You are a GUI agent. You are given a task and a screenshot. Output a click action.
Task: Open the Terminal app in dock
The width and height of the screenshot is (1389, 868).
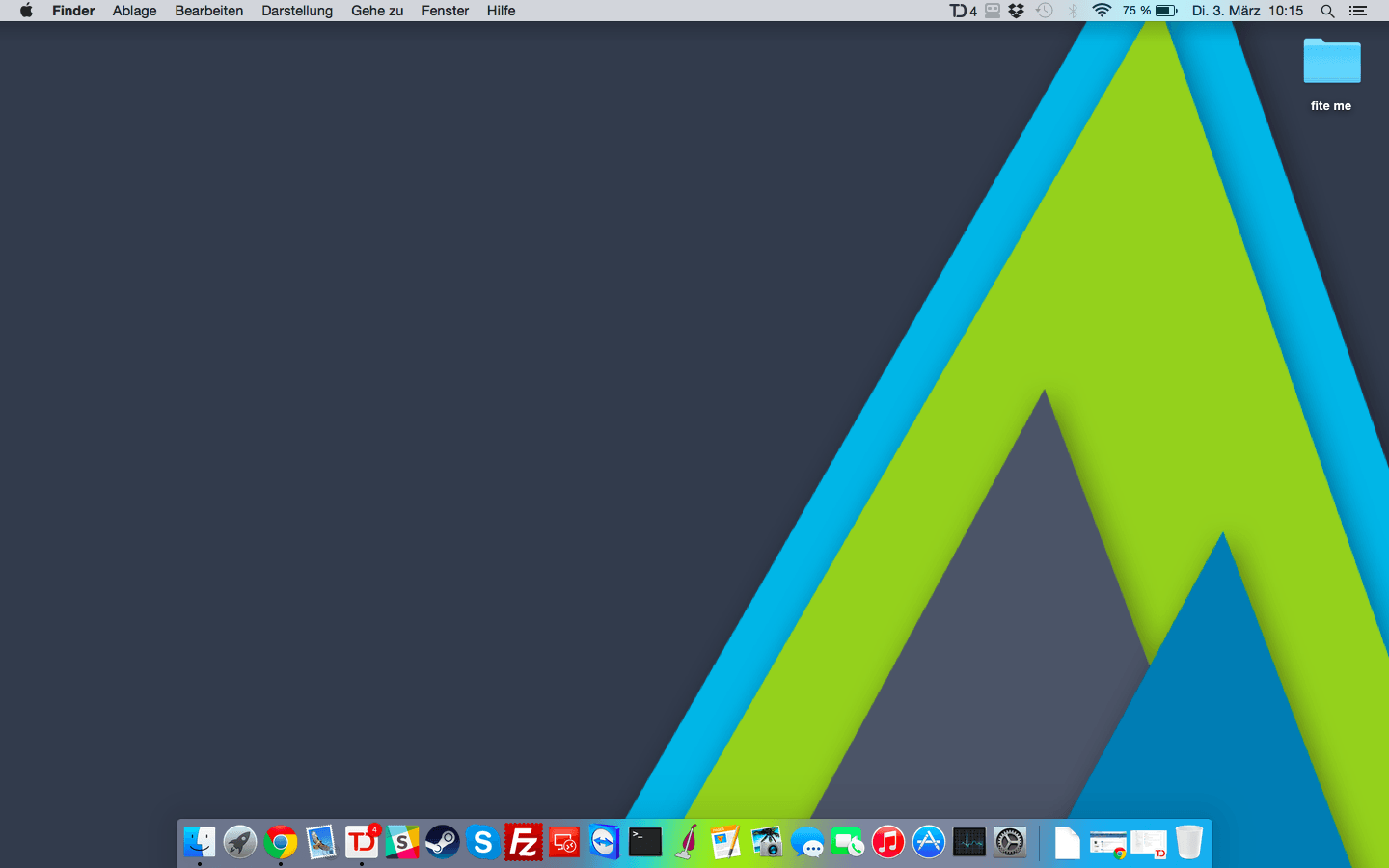(645, 843)
